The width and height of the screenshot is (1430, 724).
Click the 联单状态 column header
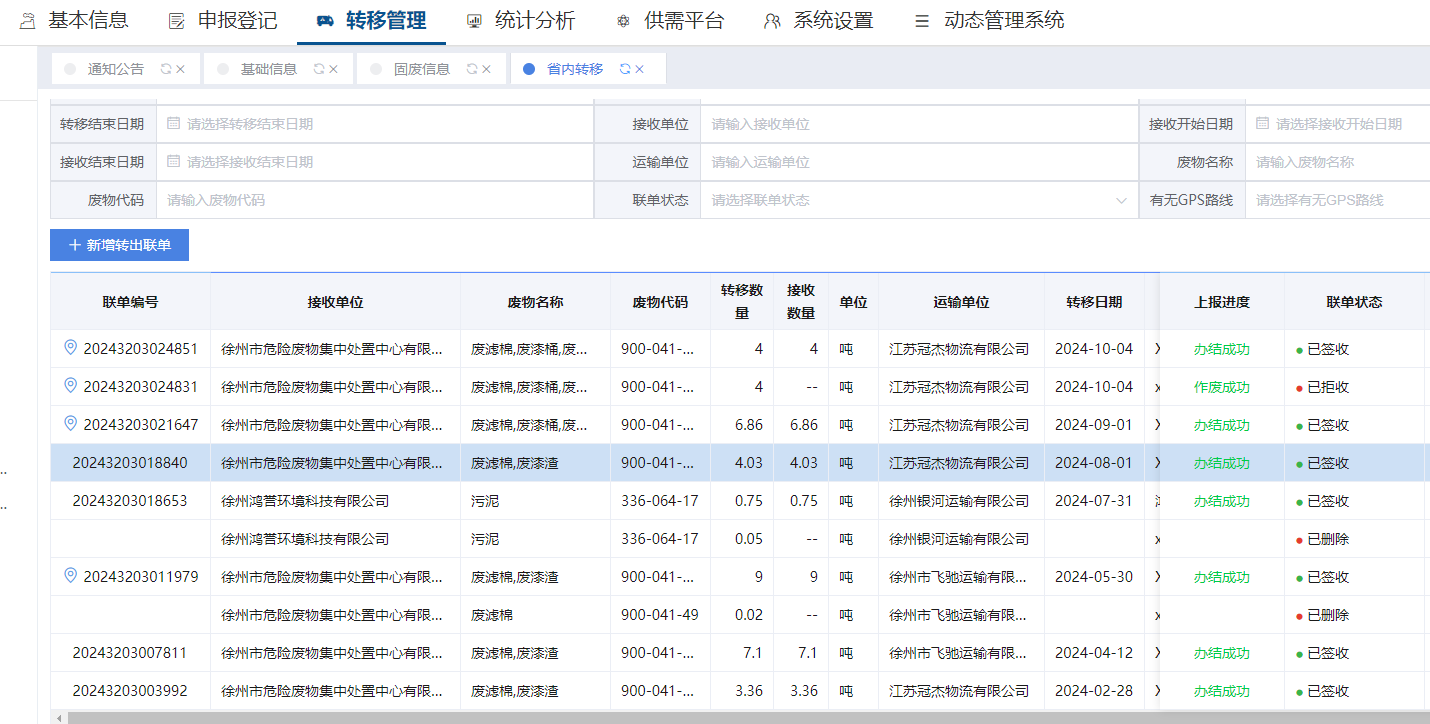click(x=1354, y=302)
